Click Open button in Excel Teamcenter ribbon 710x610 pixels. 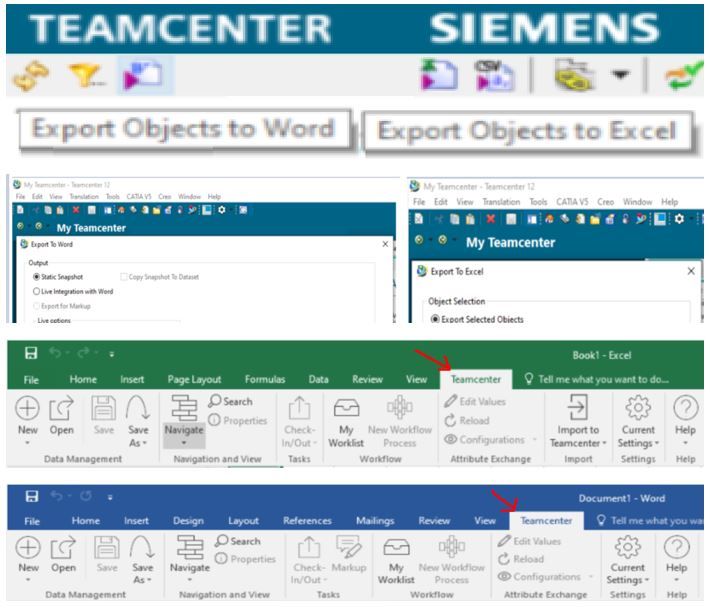[62, 415]
